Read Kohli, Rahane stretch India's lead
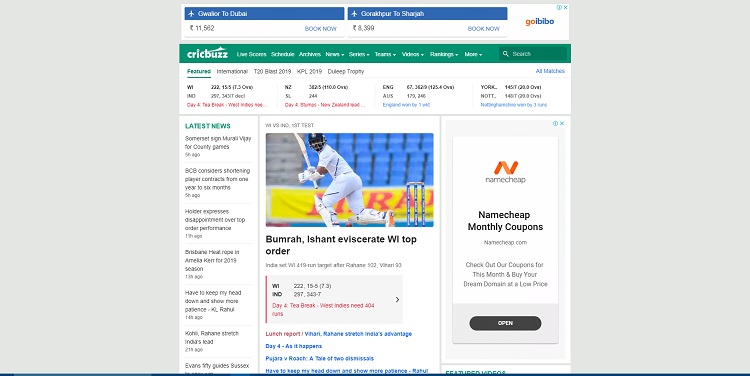750x376 pixels. click(212, 338)
